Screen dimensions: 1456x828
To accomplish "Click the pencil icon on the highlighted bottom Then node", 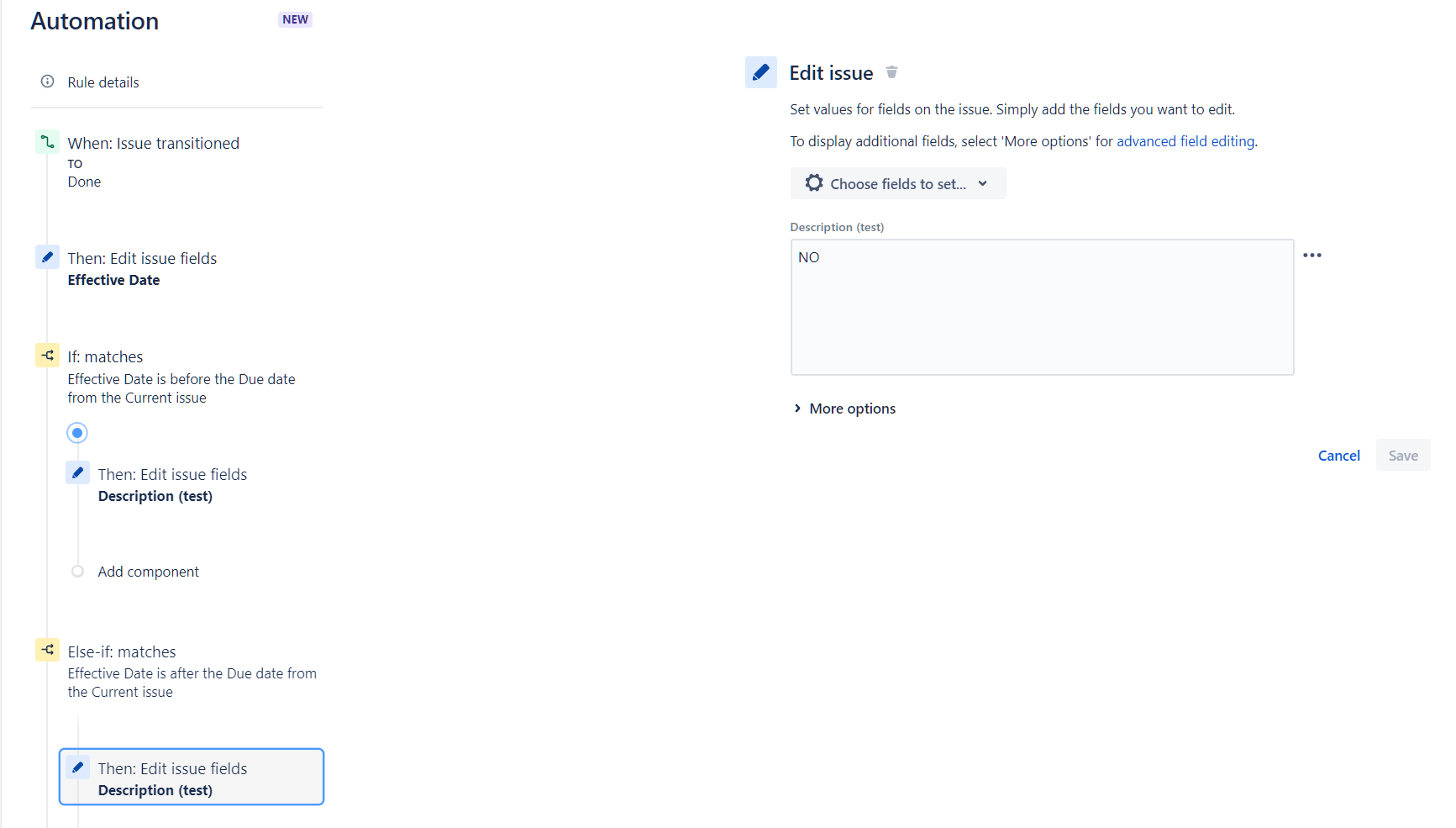I will [77, 767].
